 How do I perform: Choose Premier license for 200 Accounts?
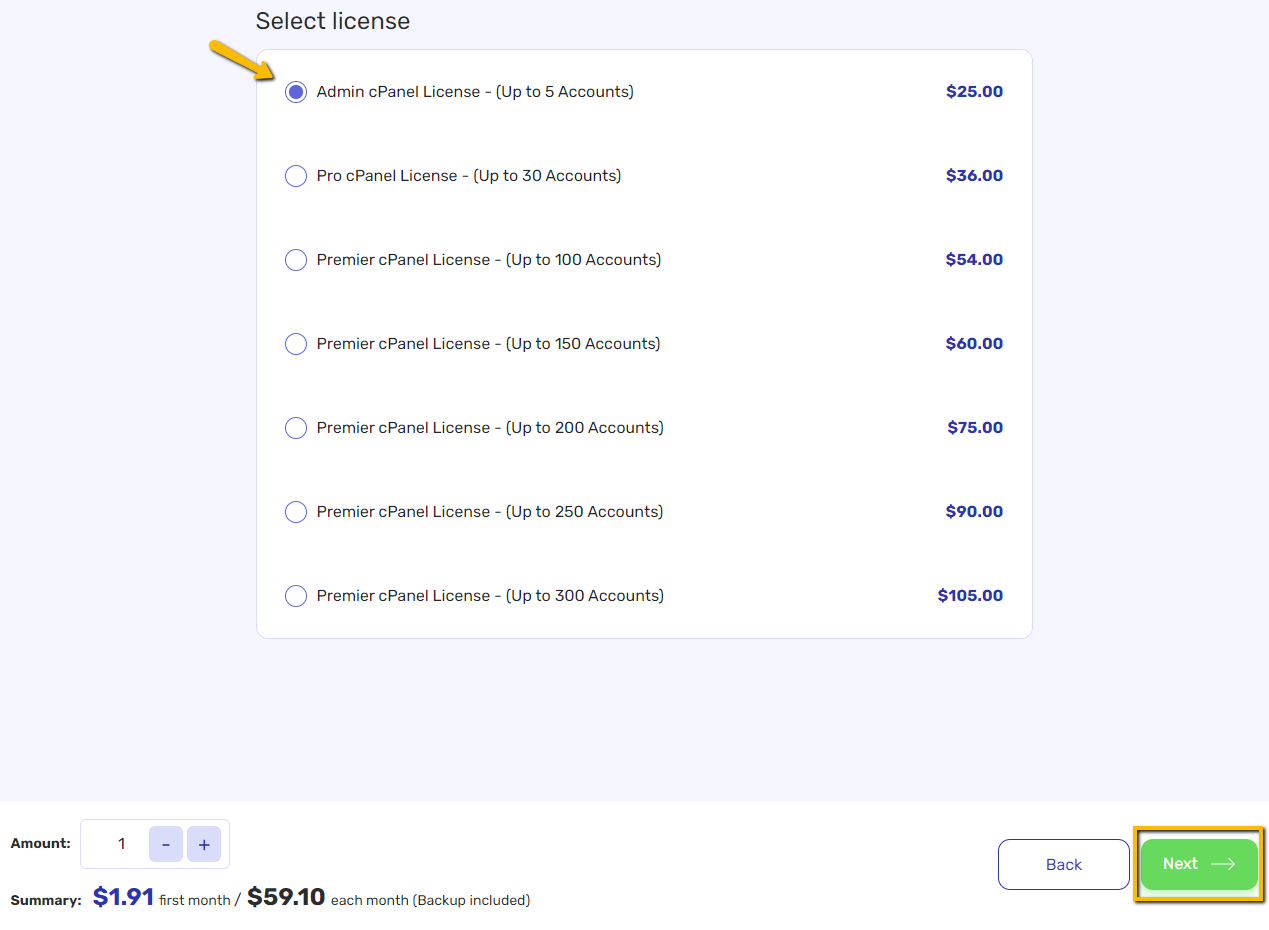(296, 428)
